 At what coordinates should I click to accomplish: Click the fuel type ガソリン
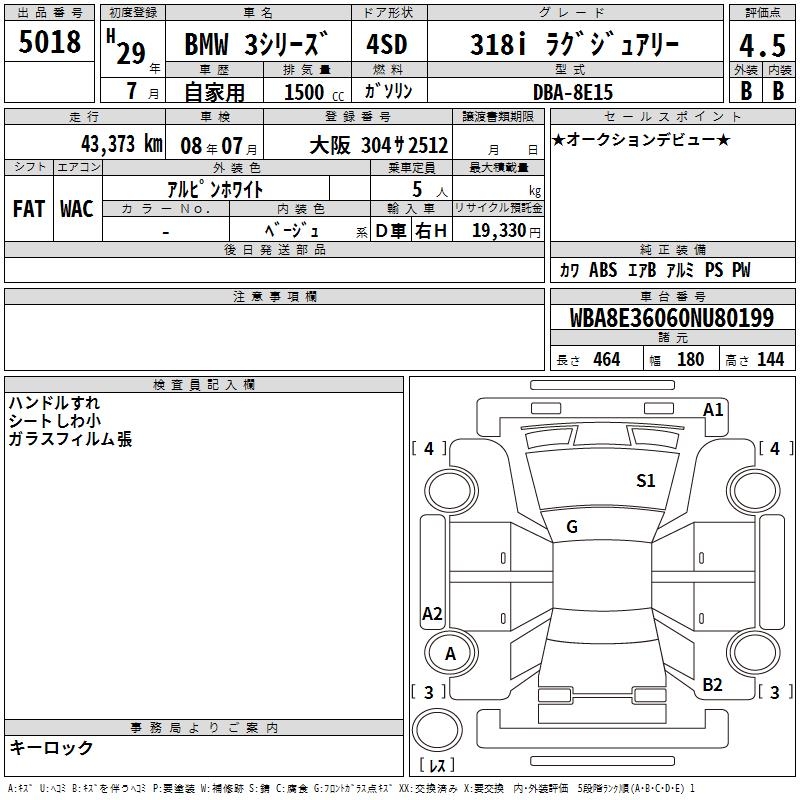388,91
